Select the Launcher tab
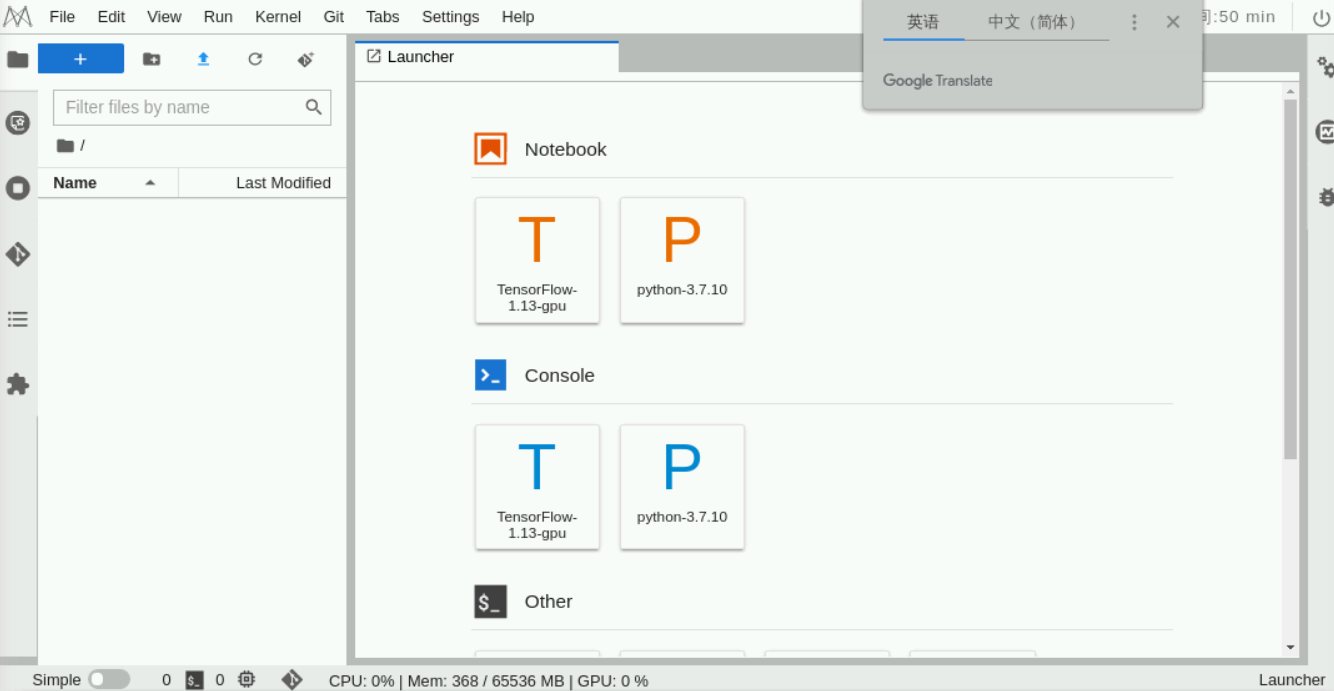This screenshot has width=1334, height=691. [x=487, y=57]
